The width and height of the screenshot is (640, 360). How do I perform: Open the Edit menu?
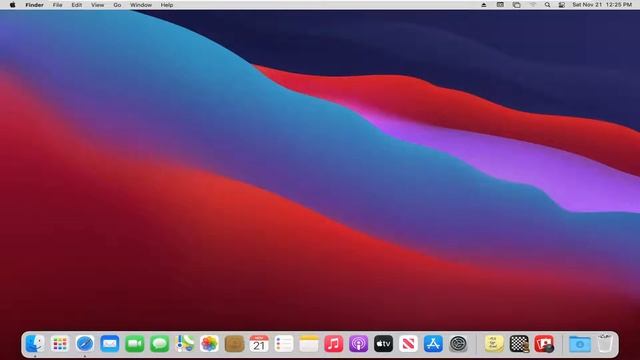tap(77, 5)
